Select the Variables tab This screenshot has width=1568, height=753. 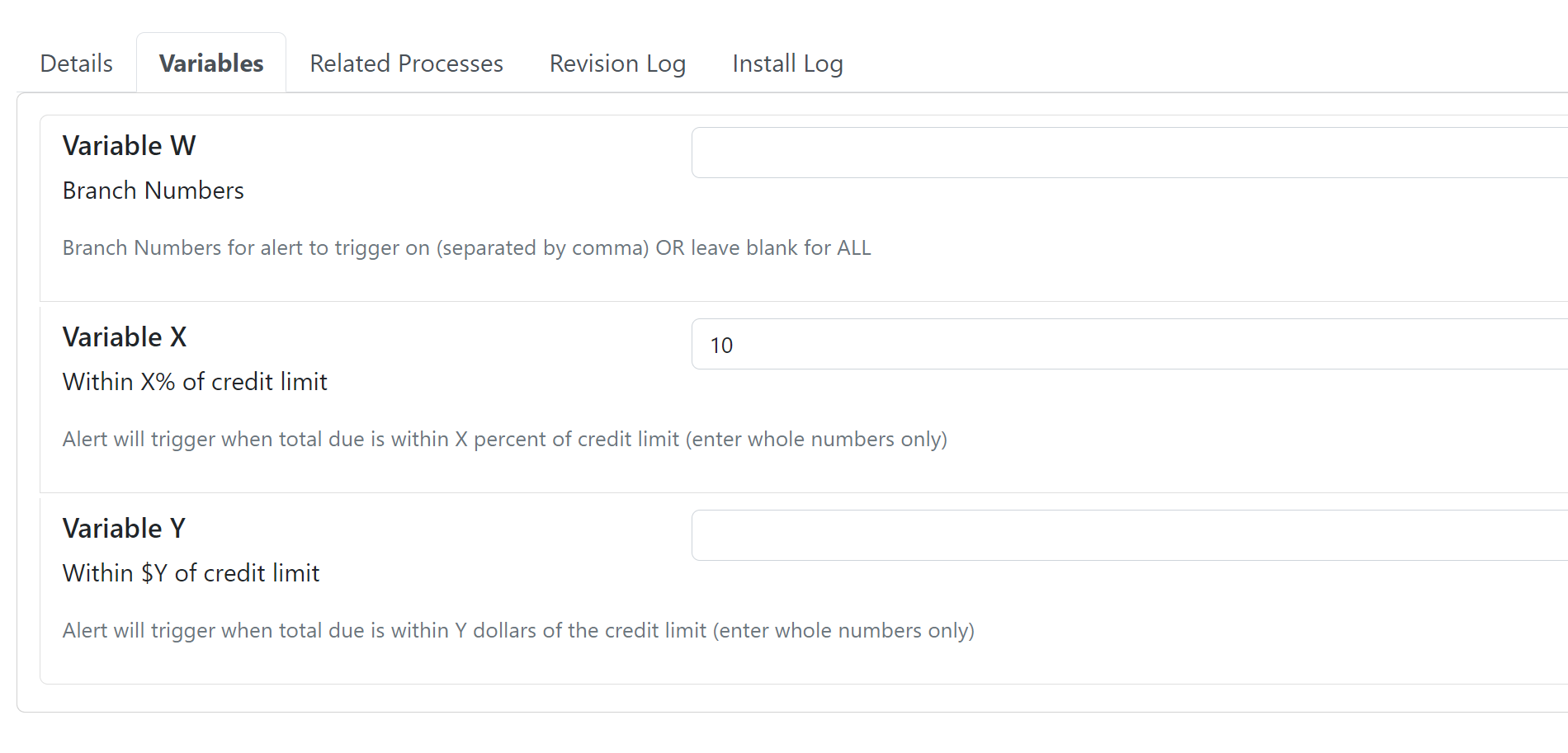(211, 64)
